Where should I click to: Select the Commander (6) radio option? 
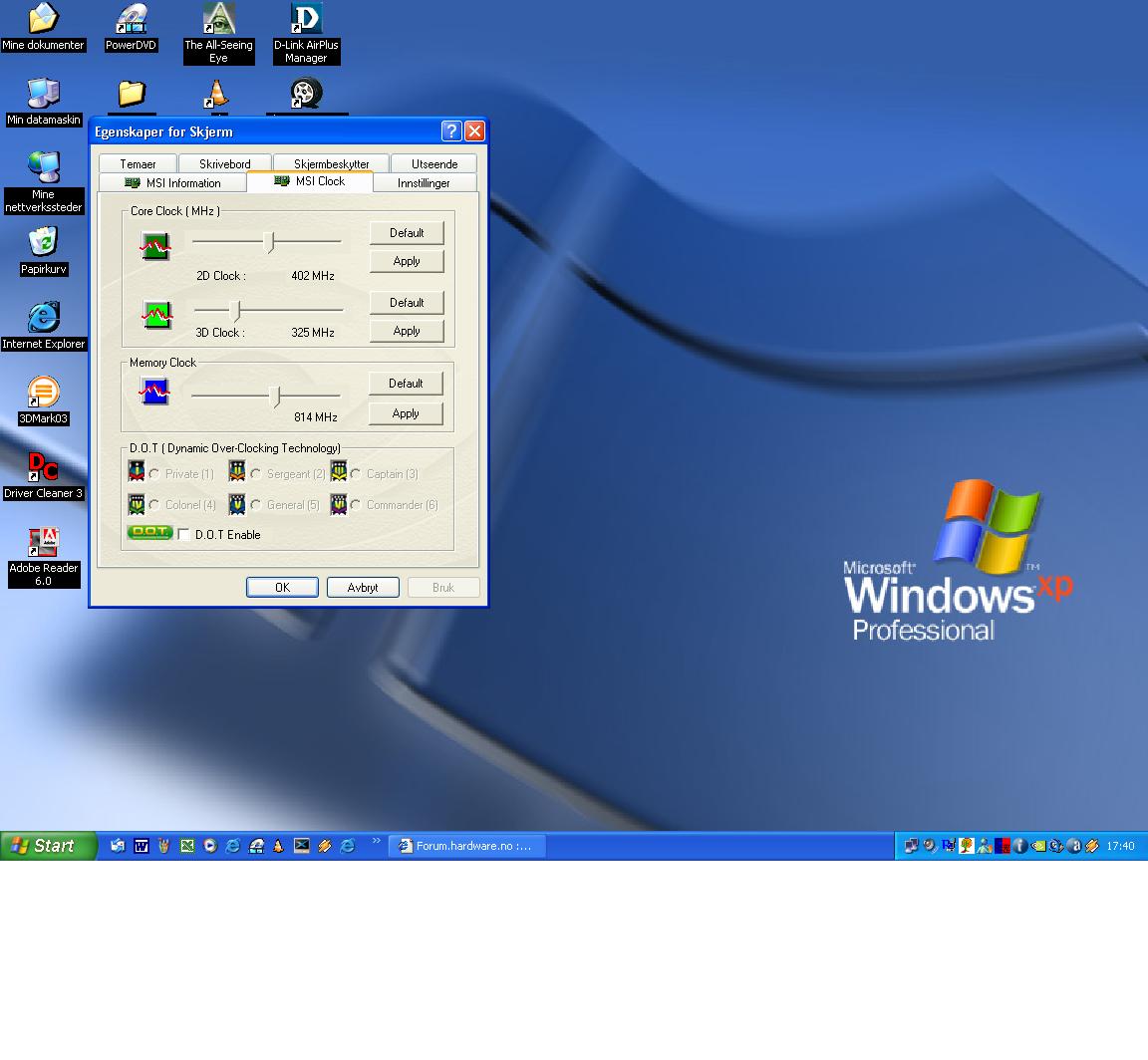click(355, 505)
